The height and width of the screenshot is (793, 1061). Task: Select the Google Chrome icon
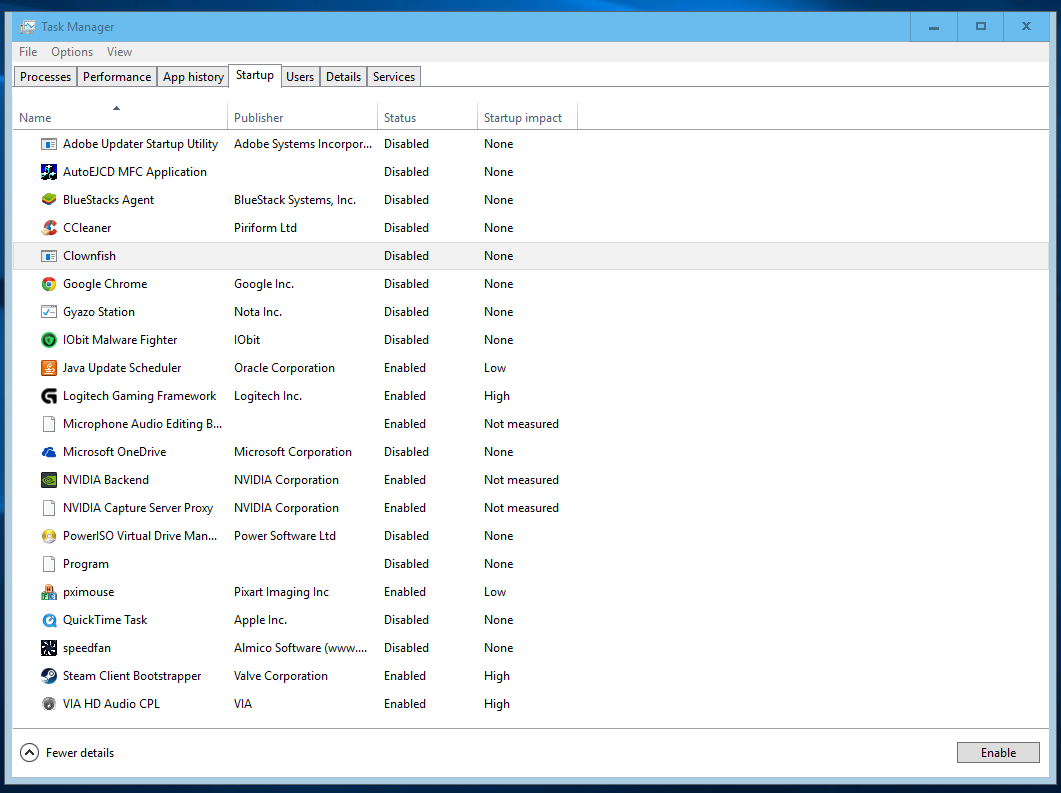coord(49,284)
